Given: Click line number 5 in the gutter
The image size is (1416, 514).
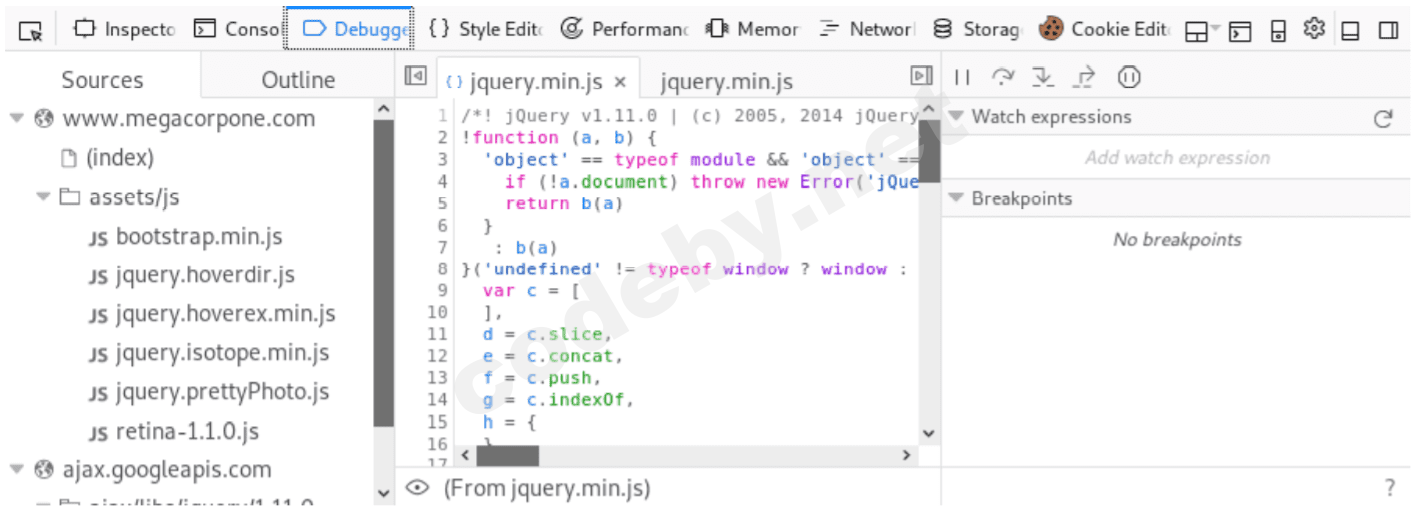Looking at the screenshot, I should point(442,203).
